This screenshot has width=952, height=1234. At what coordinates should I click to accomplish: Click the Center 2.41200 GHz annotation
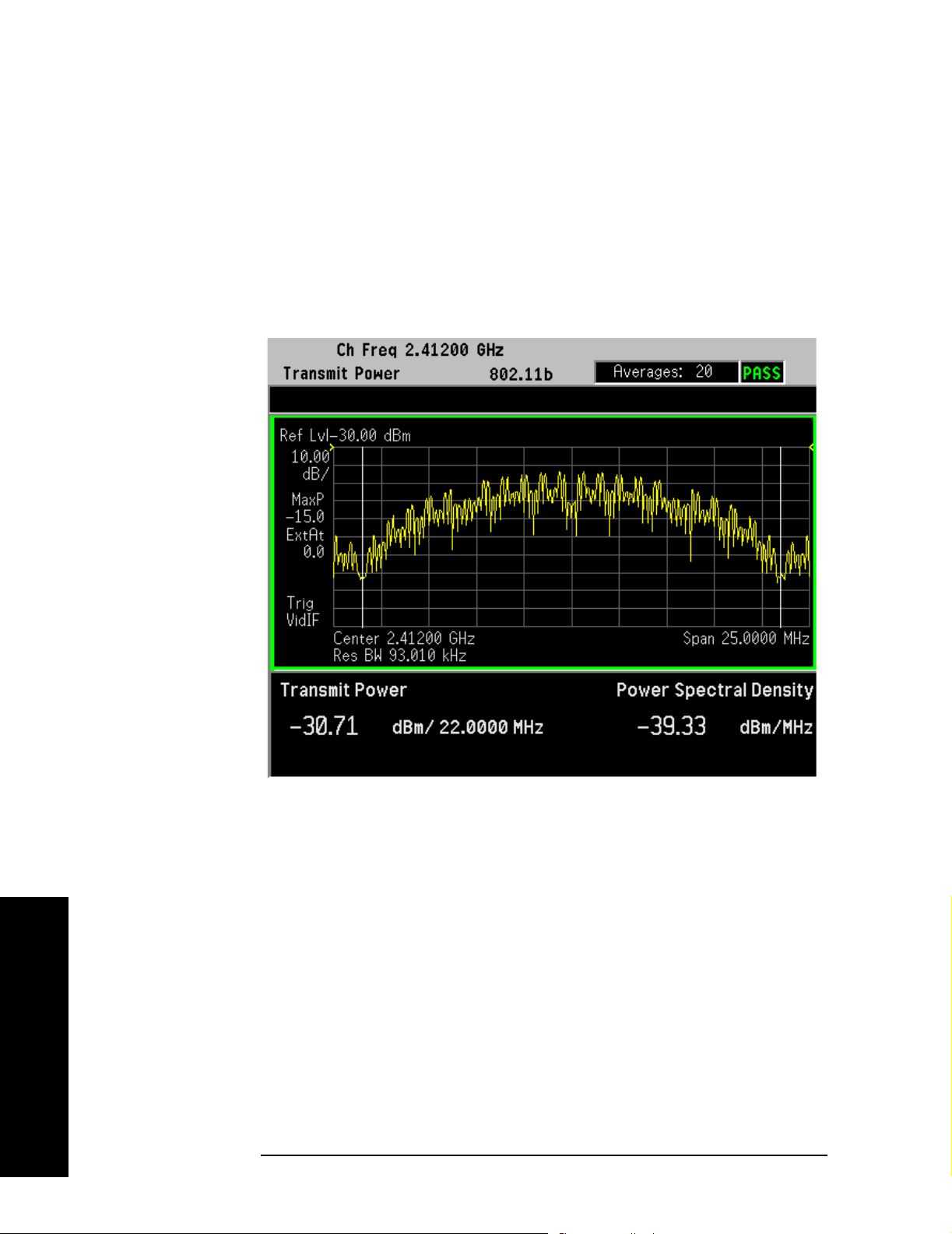[x=404, y=638]
